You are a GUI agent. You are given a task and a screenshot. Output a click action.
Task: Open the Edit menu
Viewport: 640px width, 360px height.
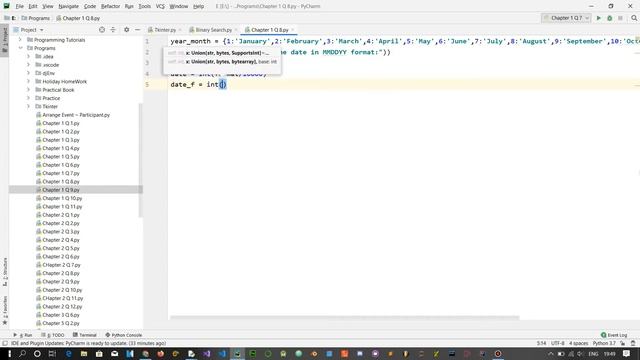[x=33, y=7]
